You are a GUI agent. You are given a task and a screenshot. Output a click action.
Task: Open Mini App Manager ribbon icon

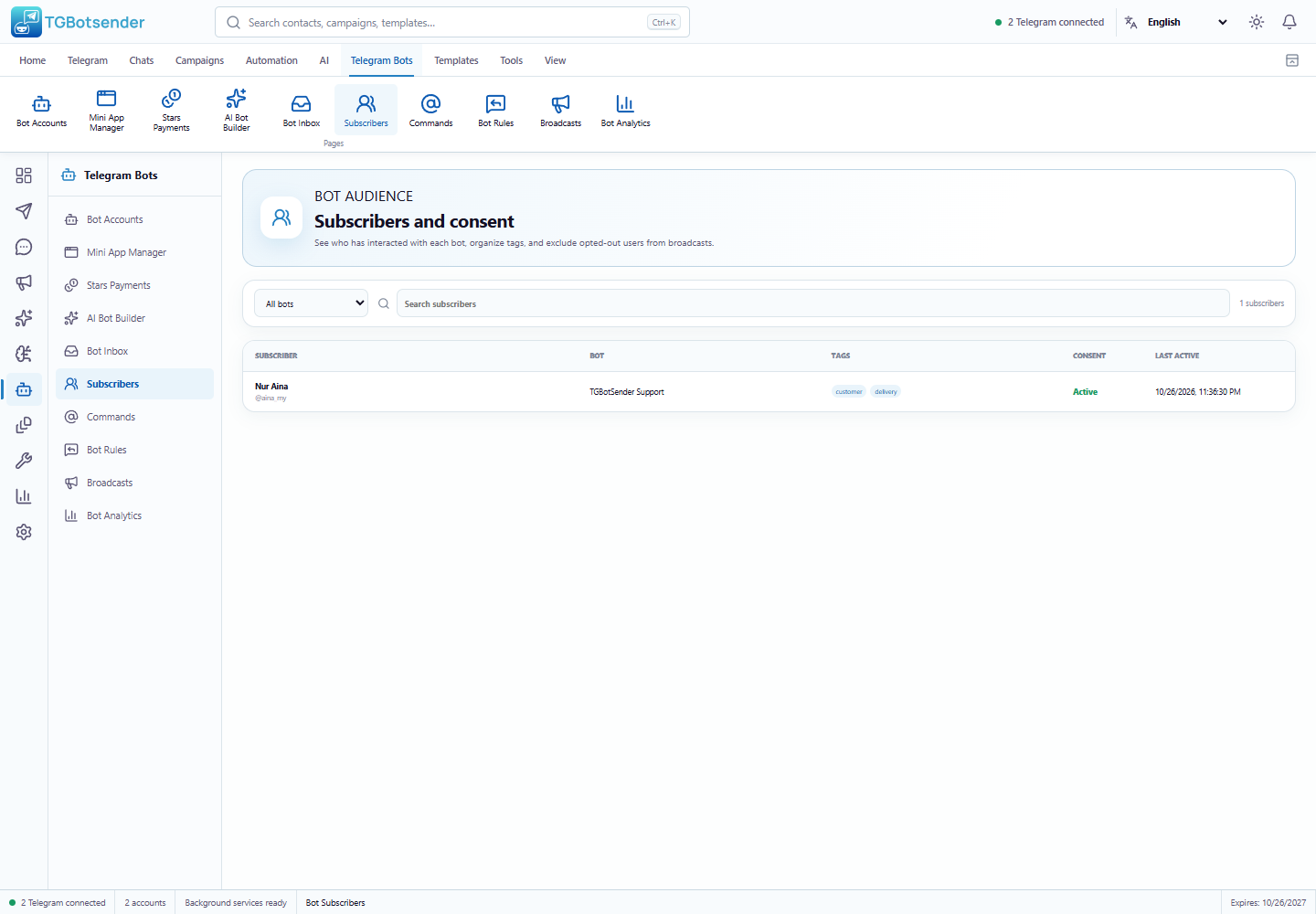click(106, 110)
